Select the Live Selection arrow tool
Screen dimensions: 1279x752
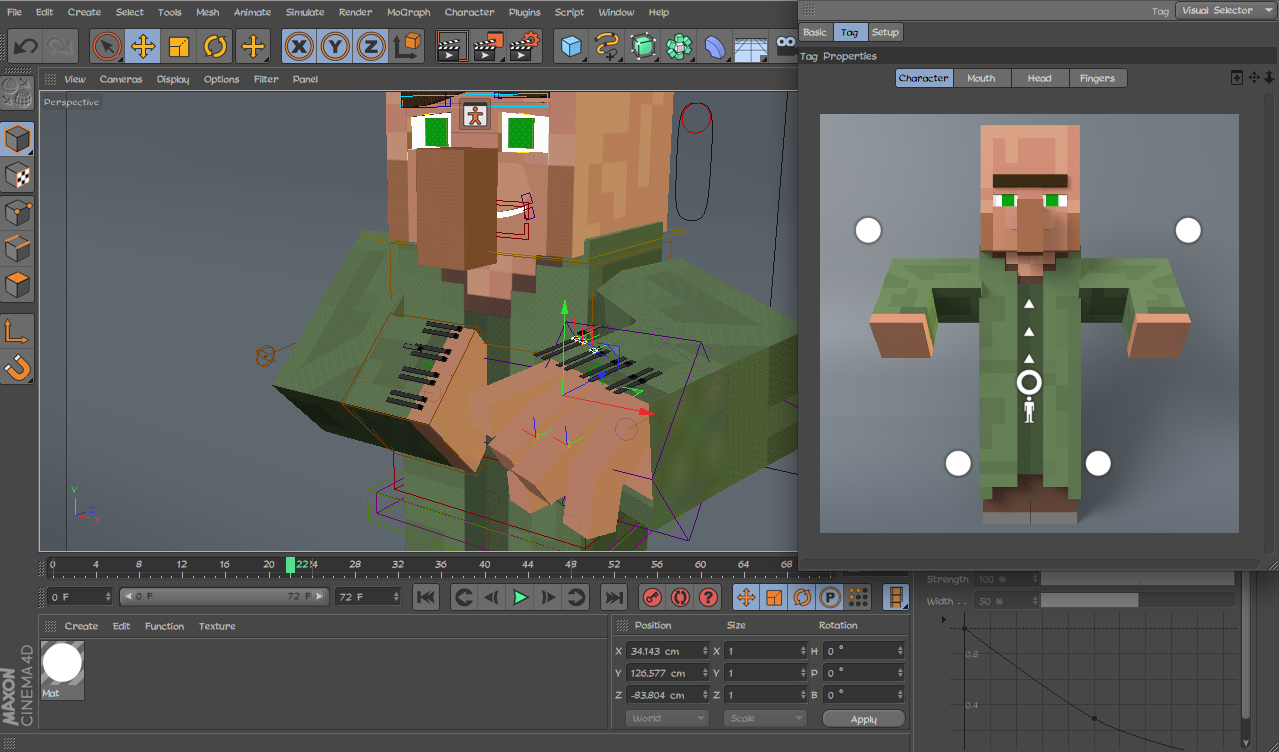[107, 45]
